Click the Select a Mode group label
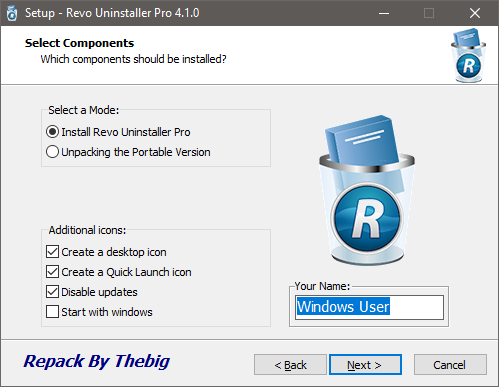Image resolution: width=499 pixels, height=387 pixels. pyautogui.click(x=84, y=110)
